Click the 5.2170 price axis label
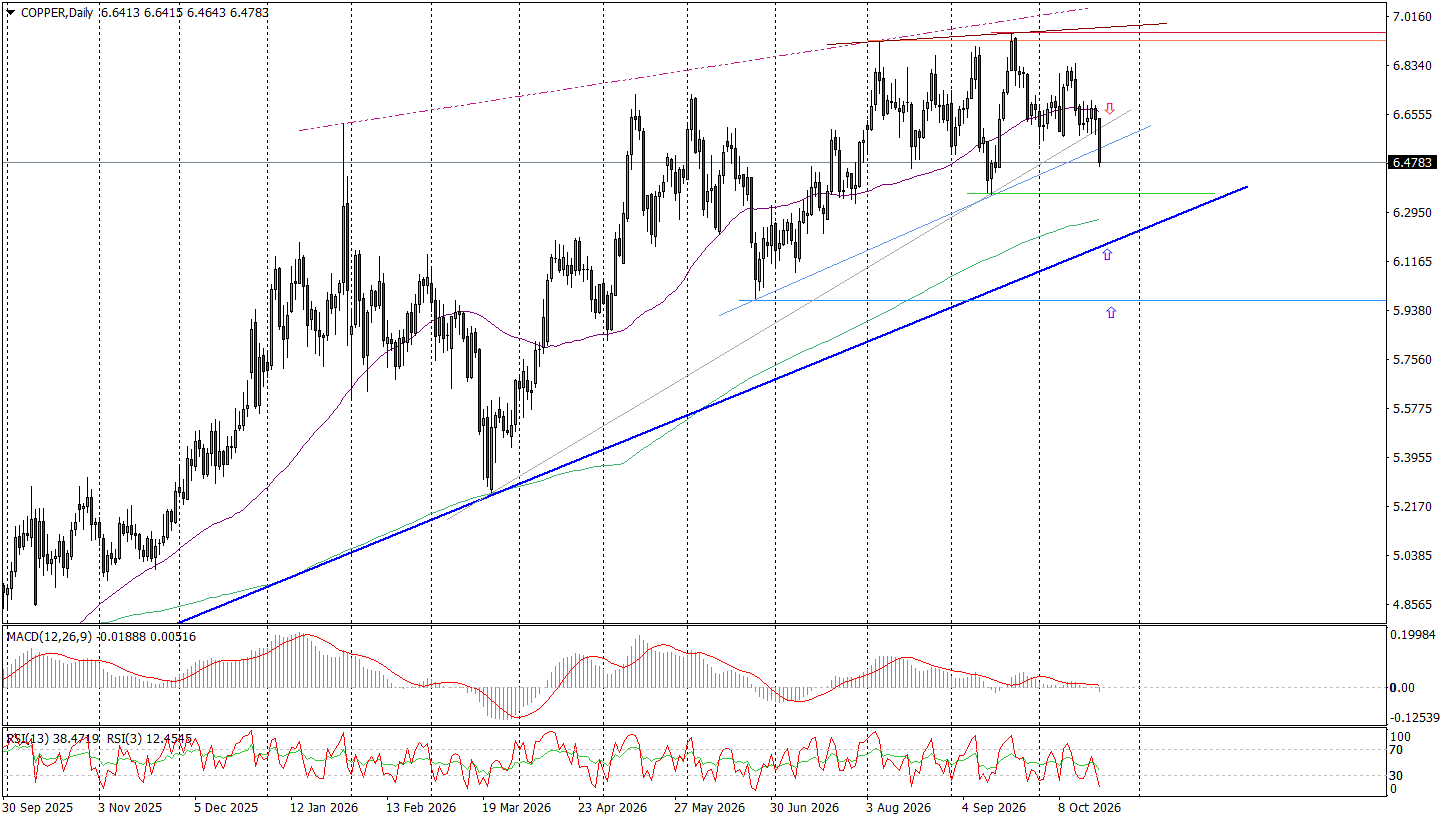 click(1412, 507)
